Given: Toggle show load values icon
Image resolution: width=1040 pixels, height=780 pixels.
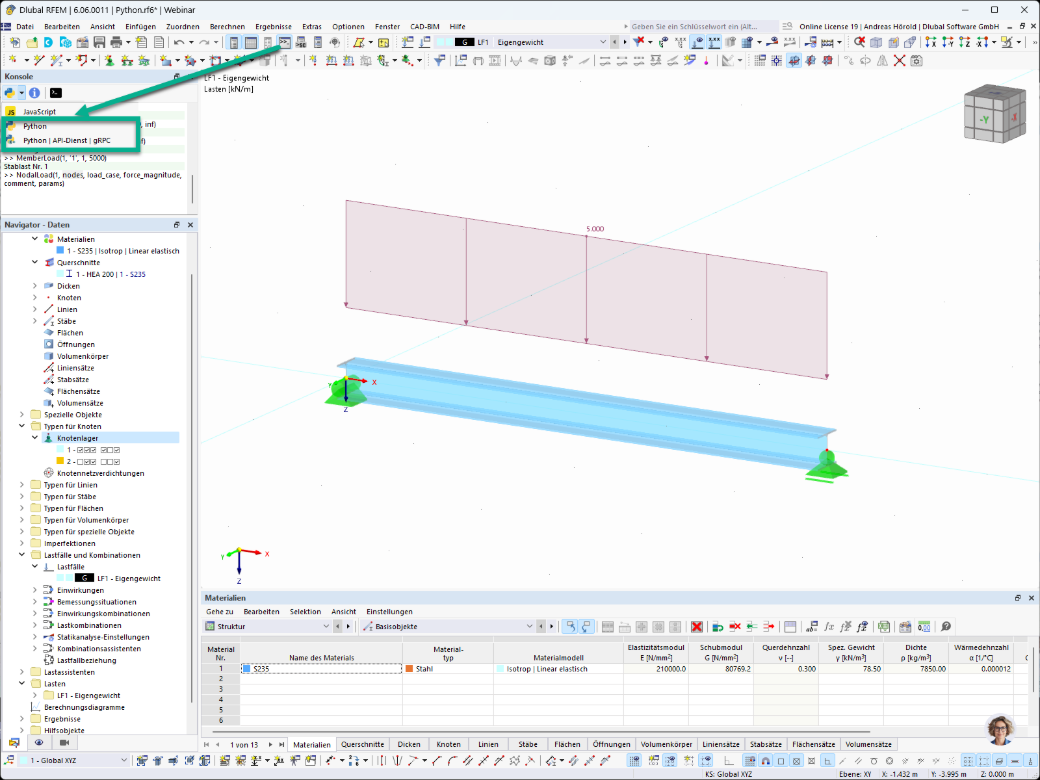Looking at the screenshot, I should [x=714, y=42].
